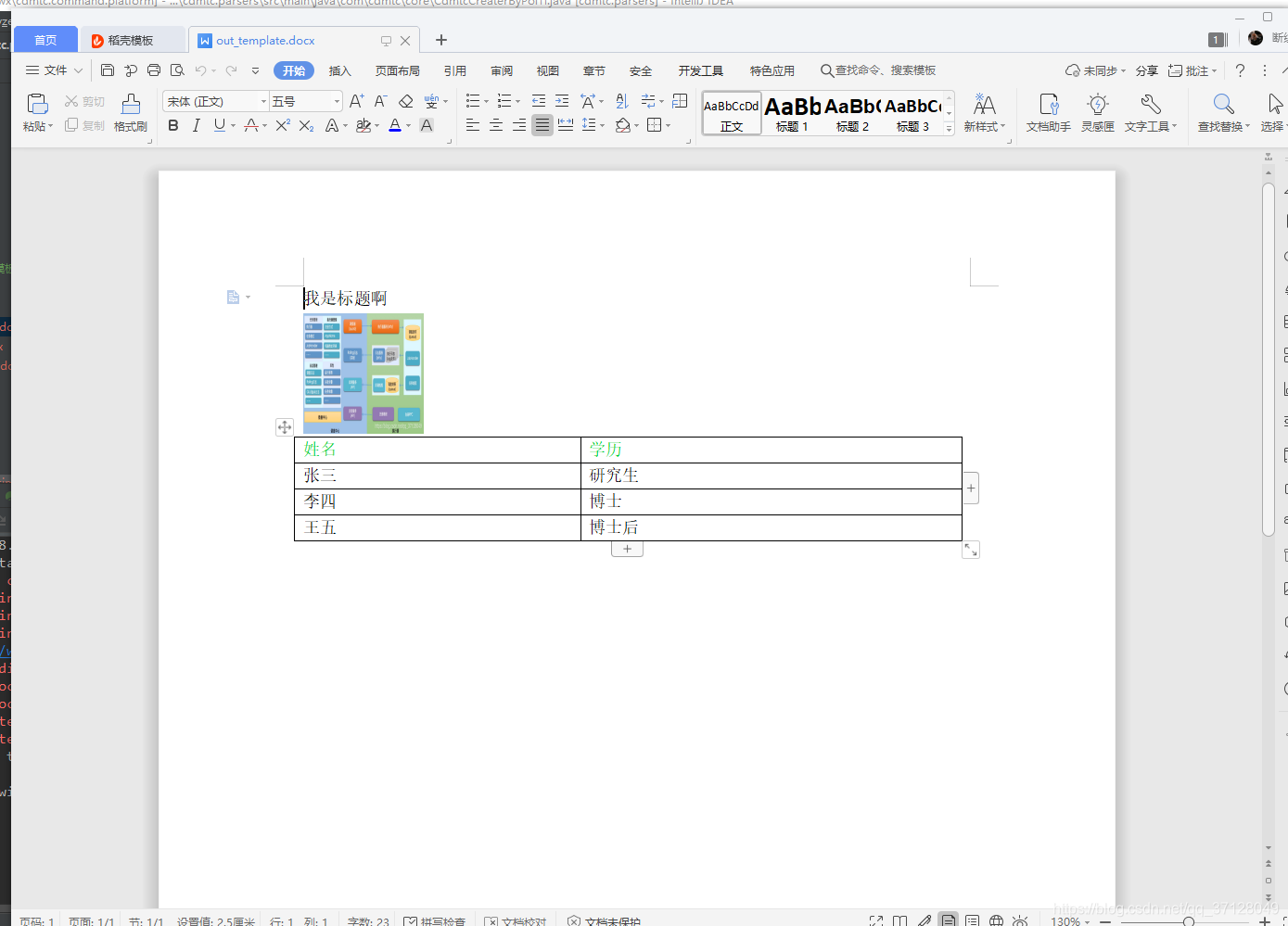Toggle Underline formatting

[x=219, y=125]
